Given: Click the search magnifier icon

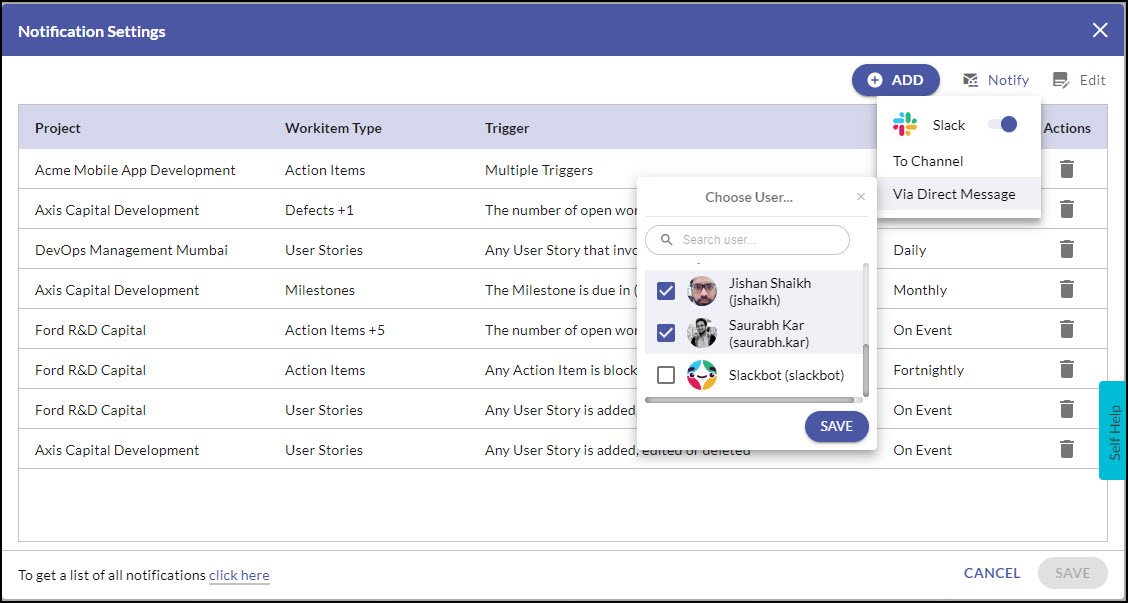Looking at the screenshot, I should (x=667, y=240).
